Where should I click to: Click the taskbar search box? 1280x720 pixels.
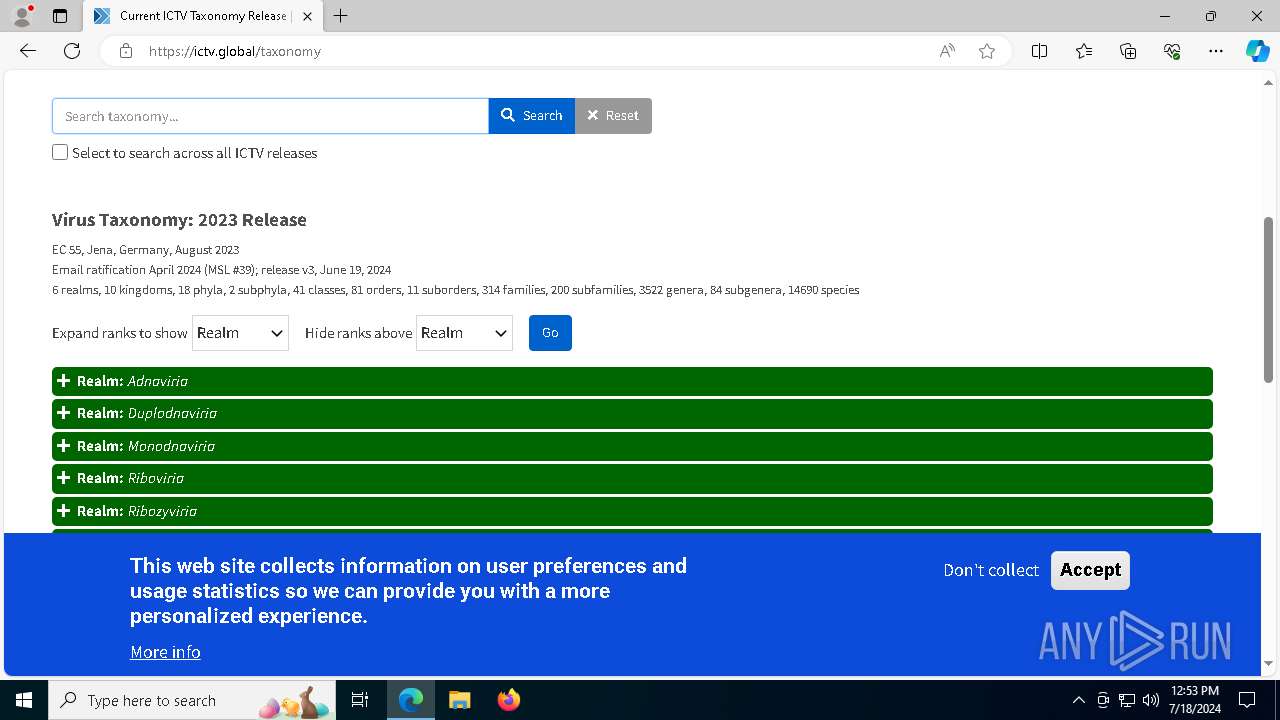193,700
